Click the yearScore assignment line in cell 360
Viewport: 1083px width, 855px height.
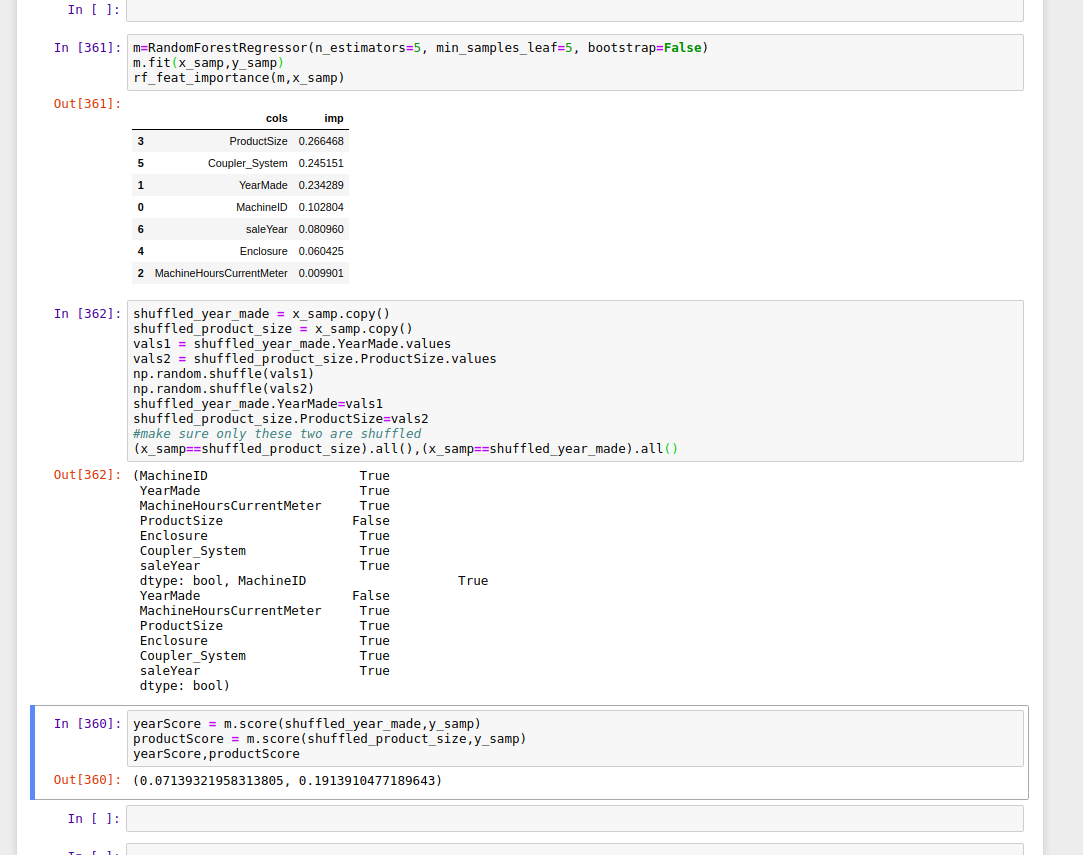coord(307,724)
